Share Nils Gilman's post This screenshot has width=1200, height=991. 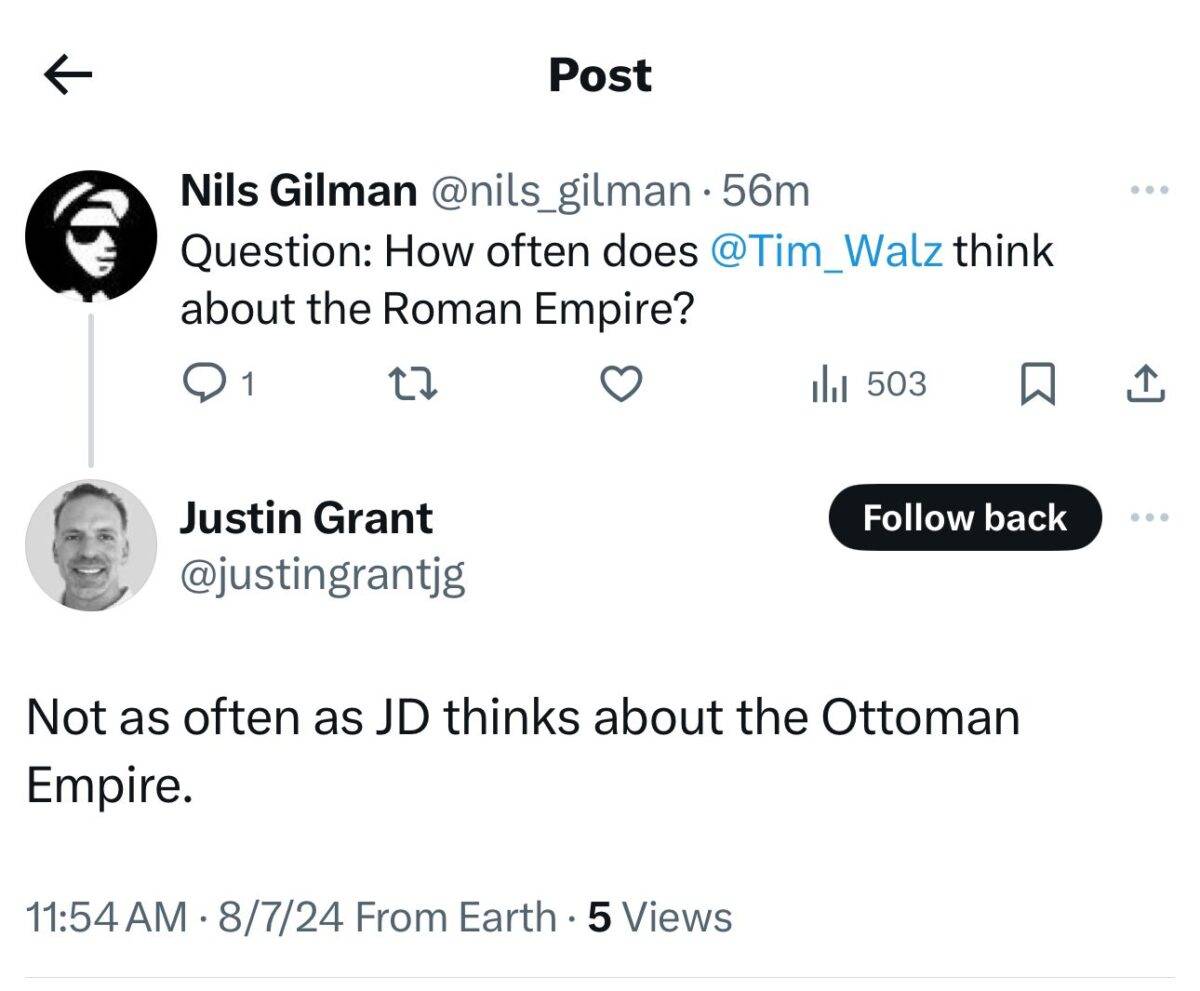(x=1146, y=384)
